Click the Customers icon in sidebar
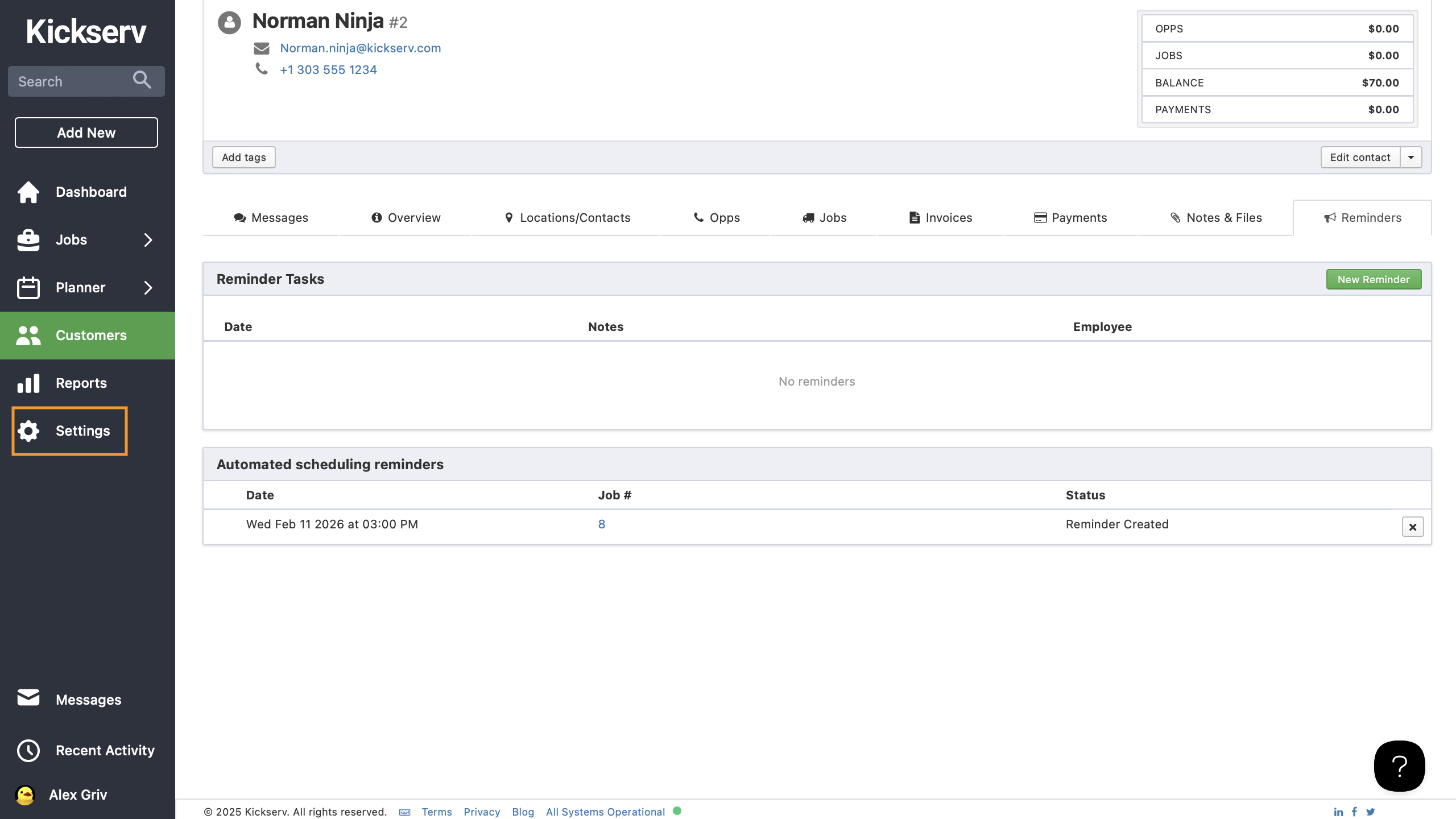Image resolution: width=1456 pixels, height=819 pixels. point(28,335)
